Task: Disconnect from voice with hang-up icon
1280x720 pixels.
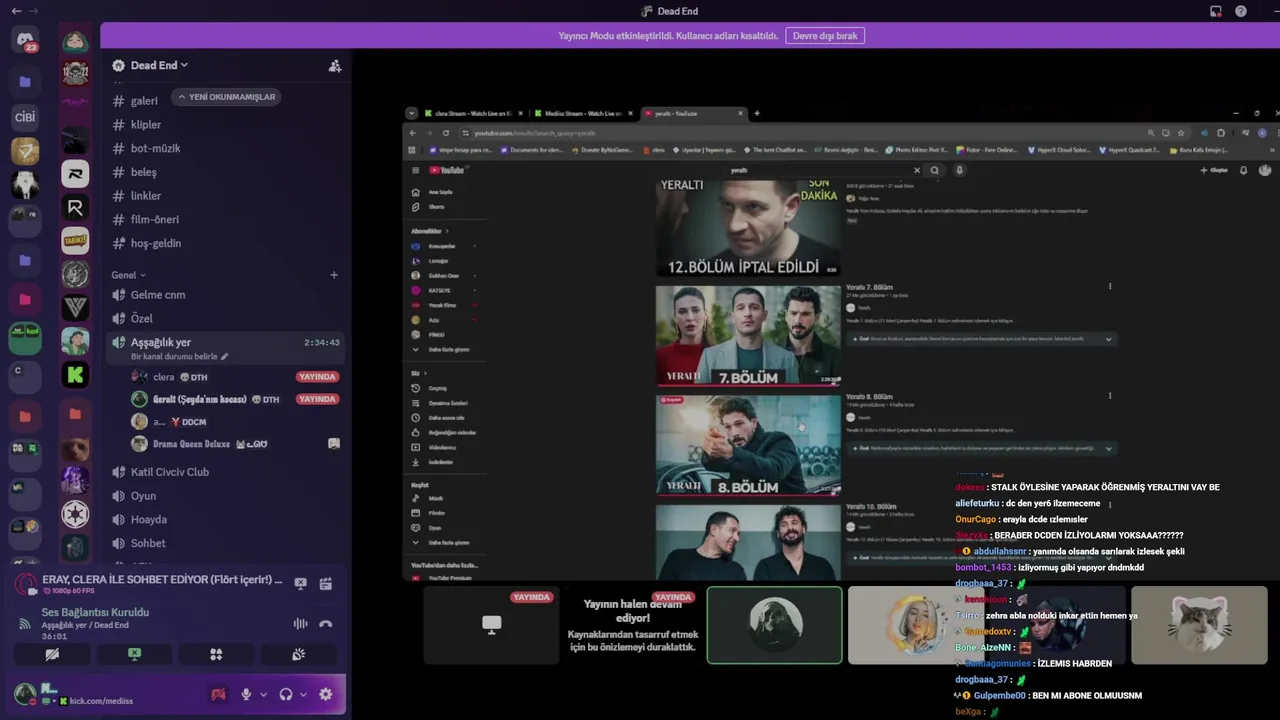Action: tap(325, 624)
